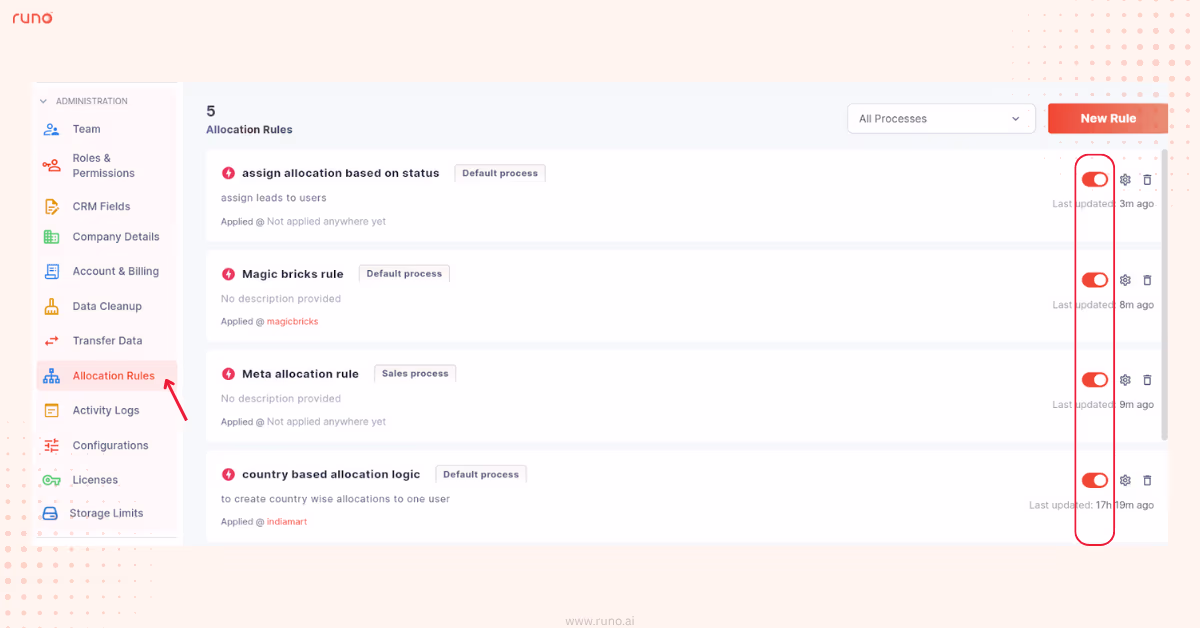This screenshot has width=1200, height=628.
Task: Click the Storage Limits icon
Action: coord(52,512)
